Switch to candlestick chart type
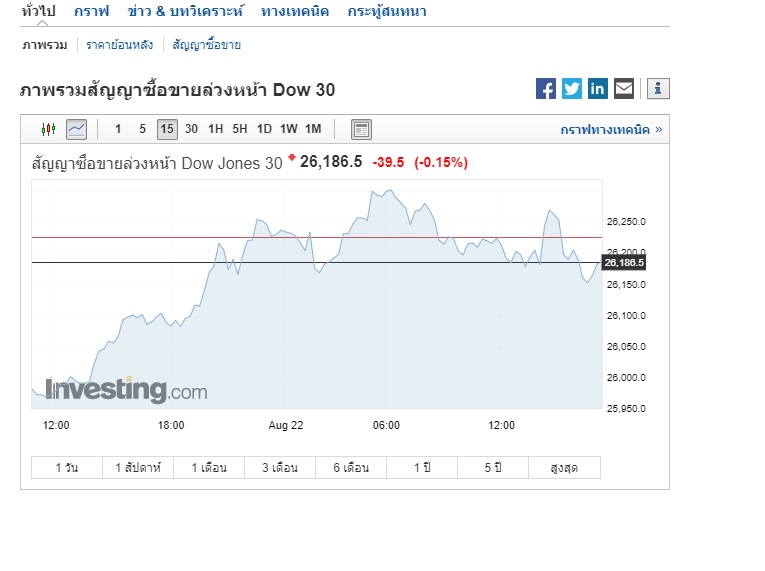The height and width of the screenshot is (571, 765). [x=48, y=129]
